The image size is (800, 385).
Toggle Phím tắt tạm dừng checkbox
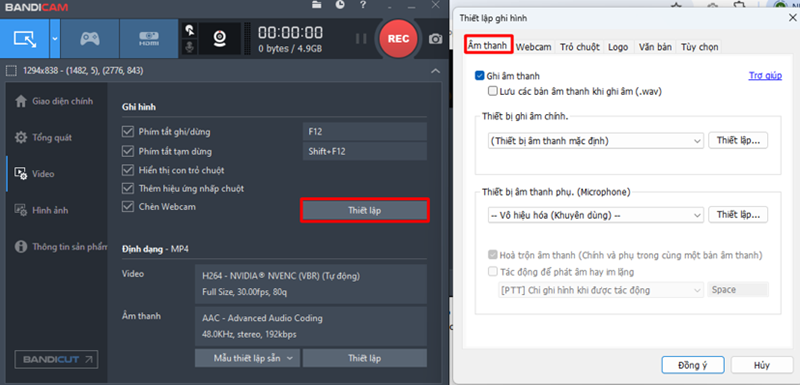coord(128,151)
